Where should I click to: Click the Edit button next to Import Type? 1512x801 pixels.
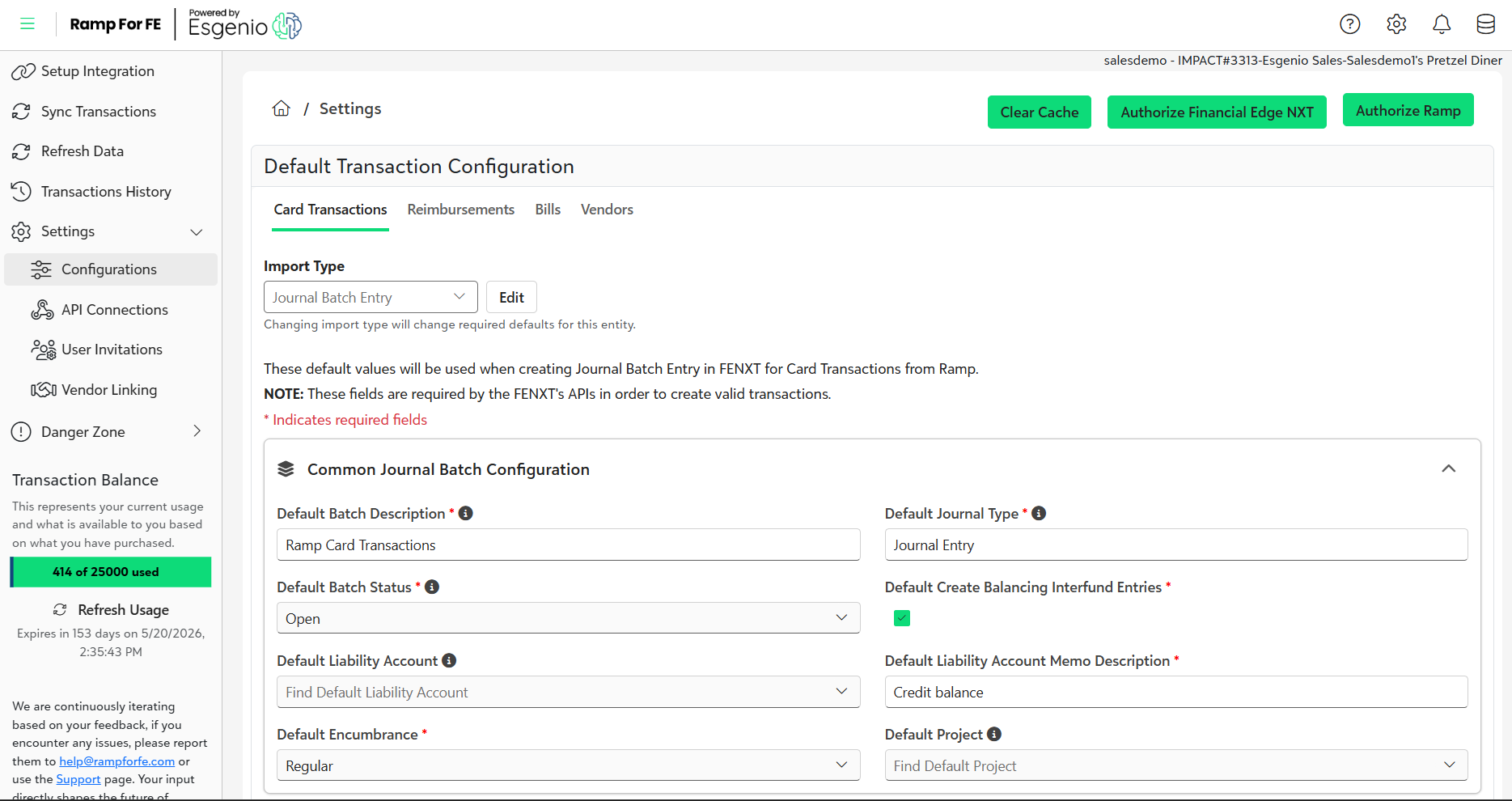pos(511,297)
